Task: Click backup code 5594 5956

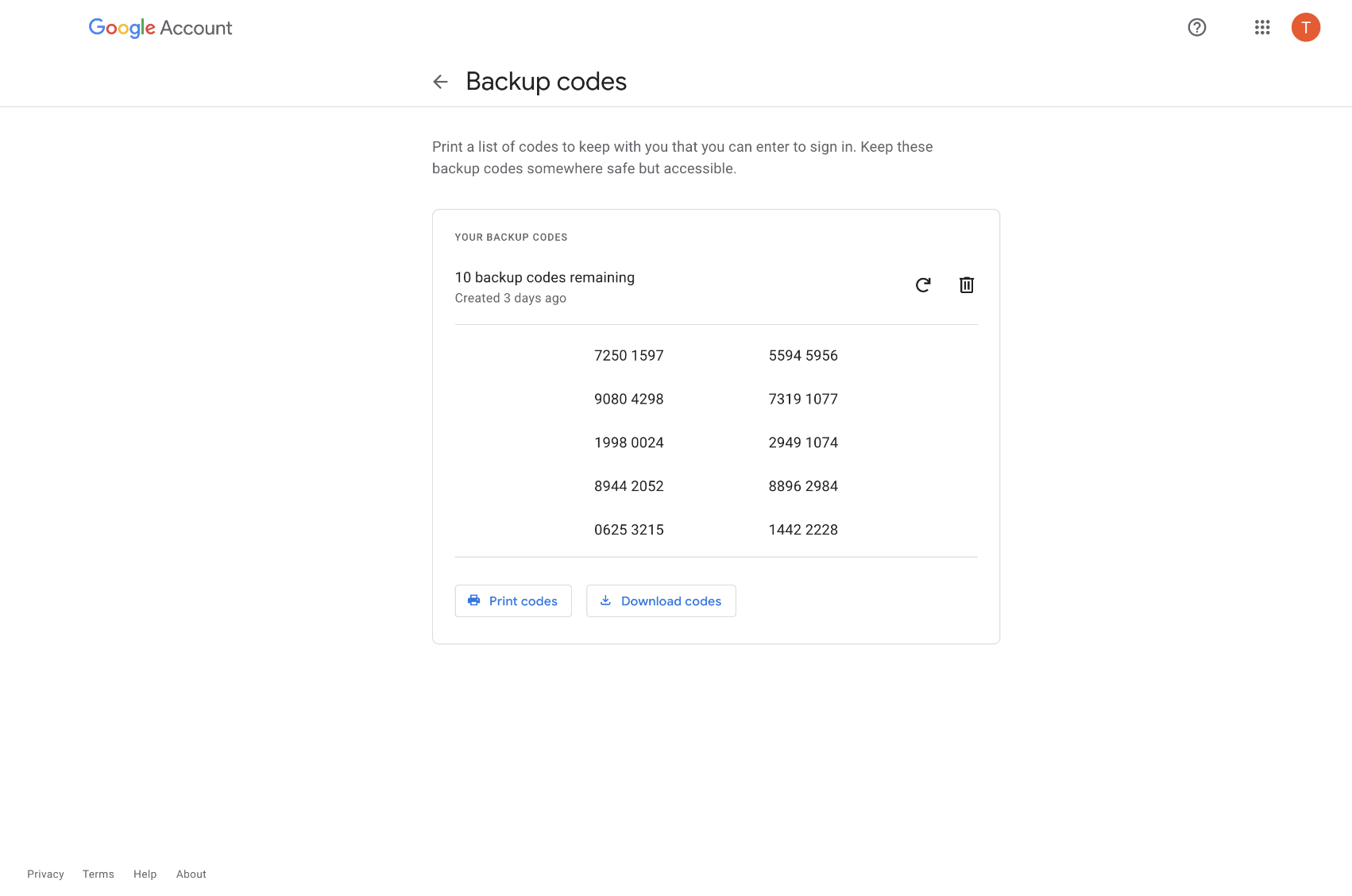Action: [x=803, y=356]
